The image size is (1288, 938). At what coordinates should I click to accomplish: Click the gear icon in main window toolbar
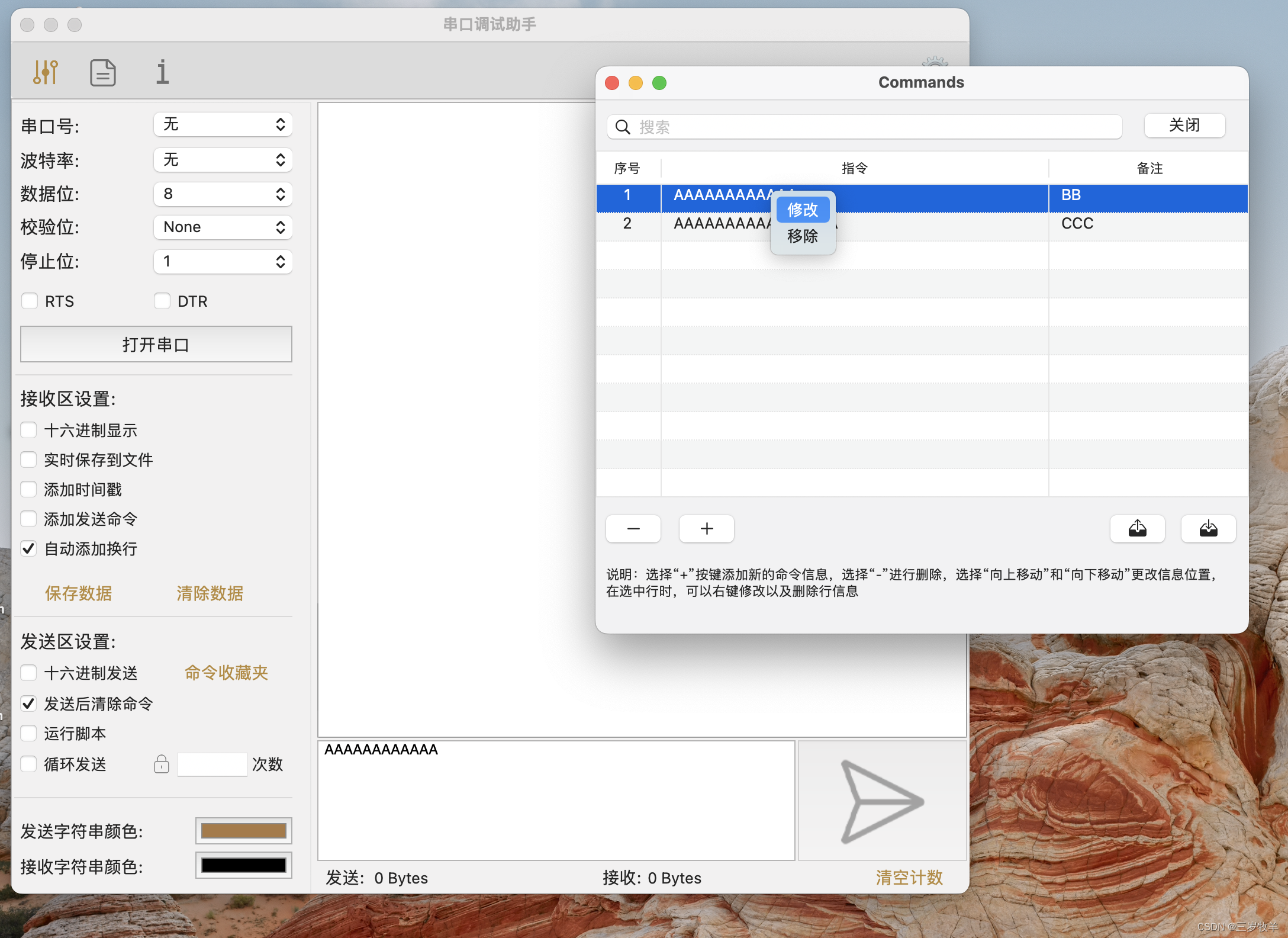point(935,62)
